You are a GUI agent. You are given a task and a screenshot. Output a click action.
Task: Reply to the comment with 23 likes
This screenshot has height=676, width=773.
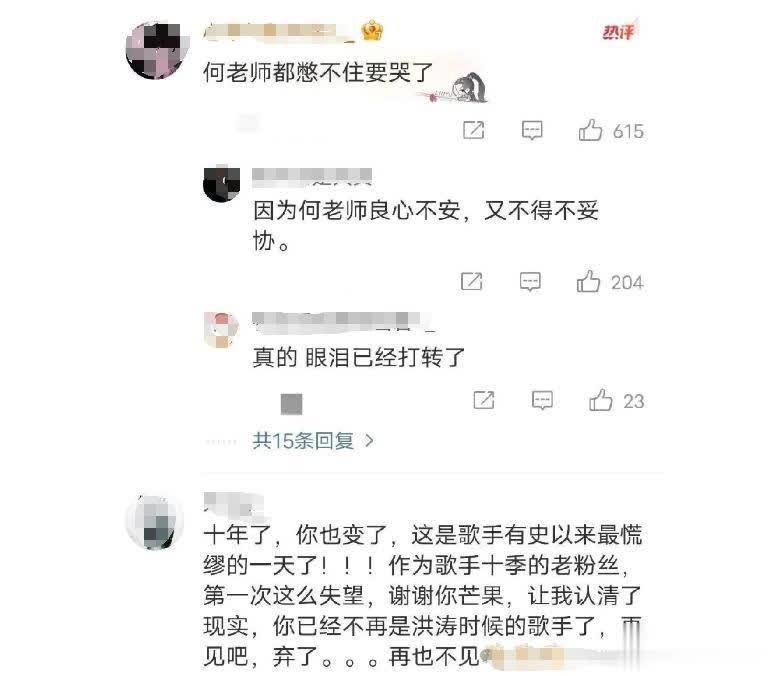542,400
